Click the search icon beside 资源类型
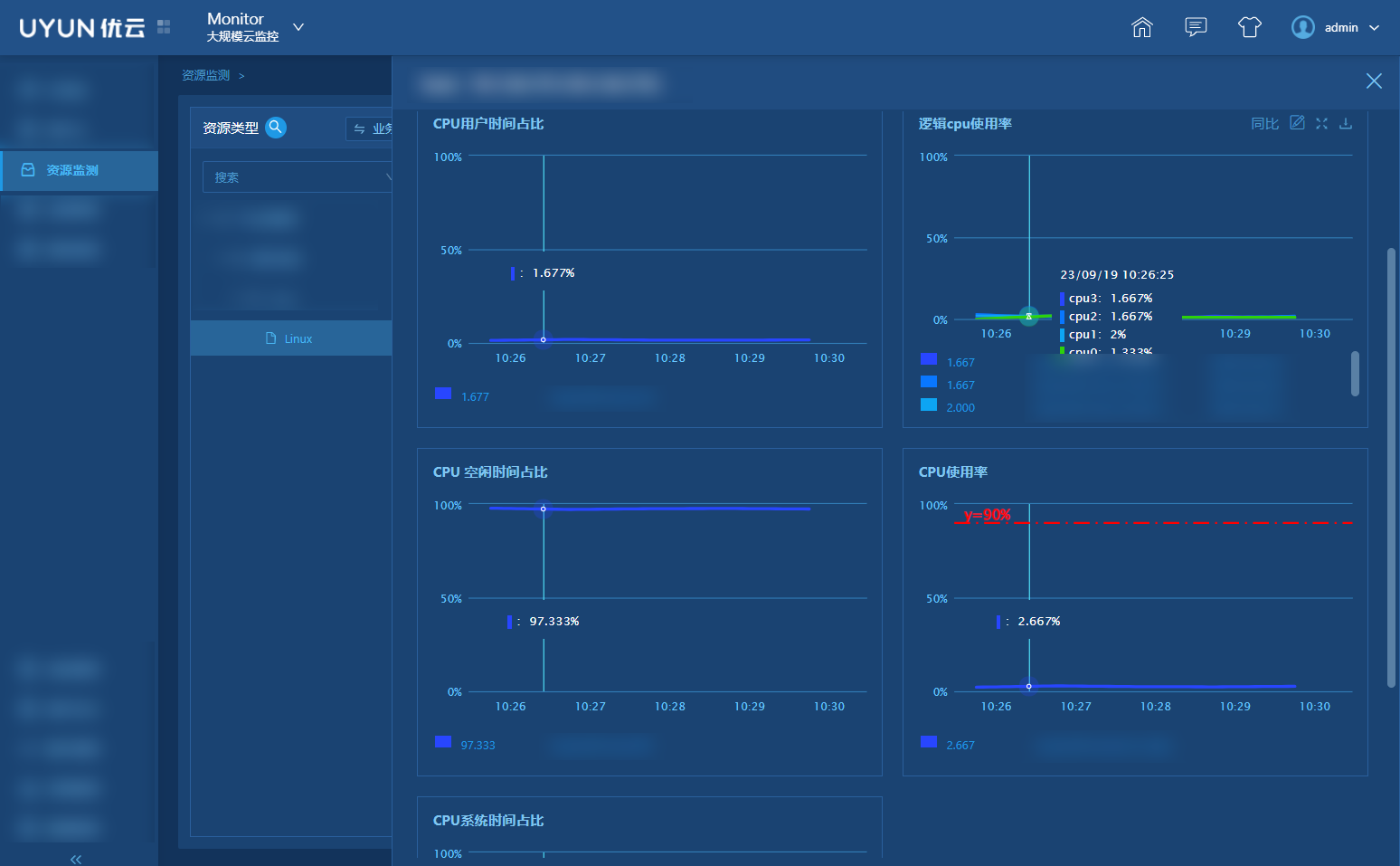1400x866 pixels. coord(276,128)
